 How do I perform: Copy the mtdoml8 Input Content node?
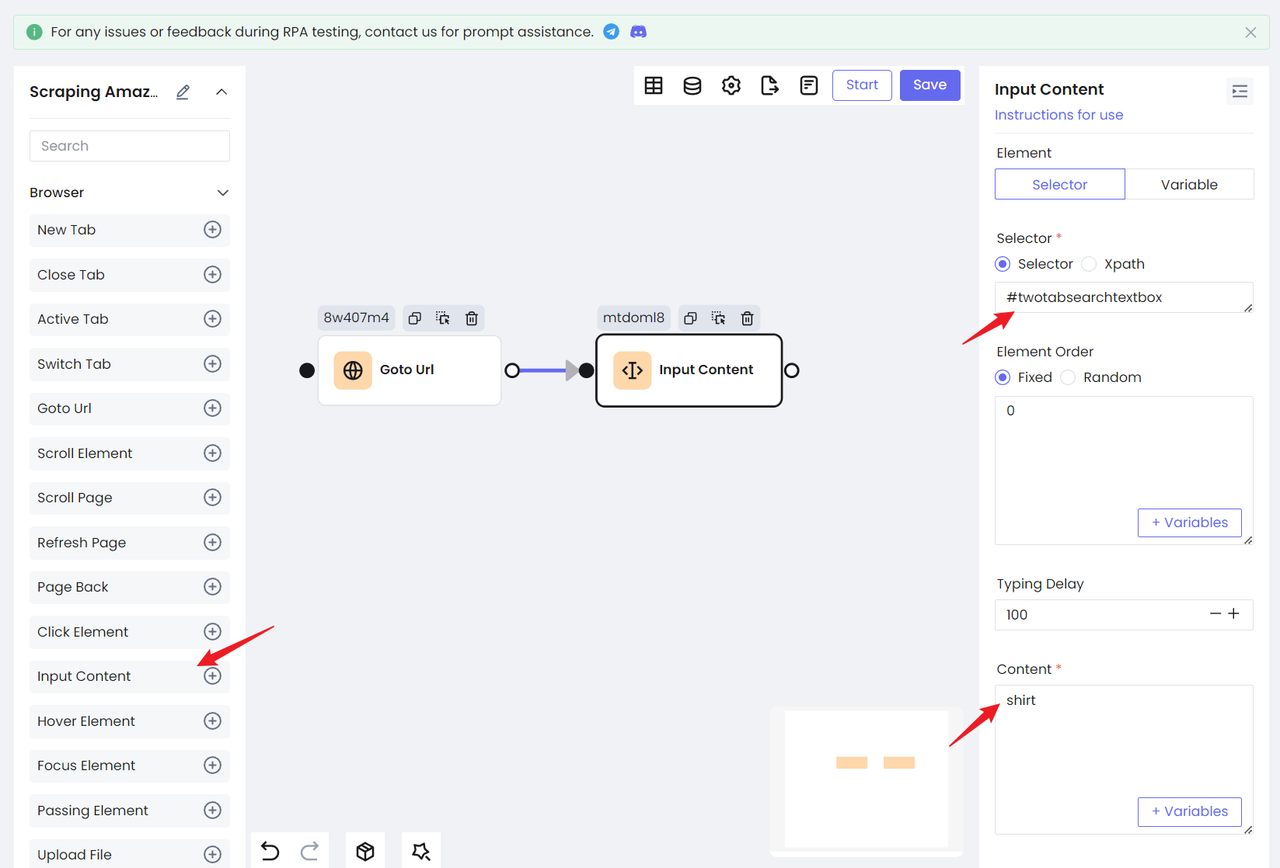pyautogui.click(x=690, y=318)
